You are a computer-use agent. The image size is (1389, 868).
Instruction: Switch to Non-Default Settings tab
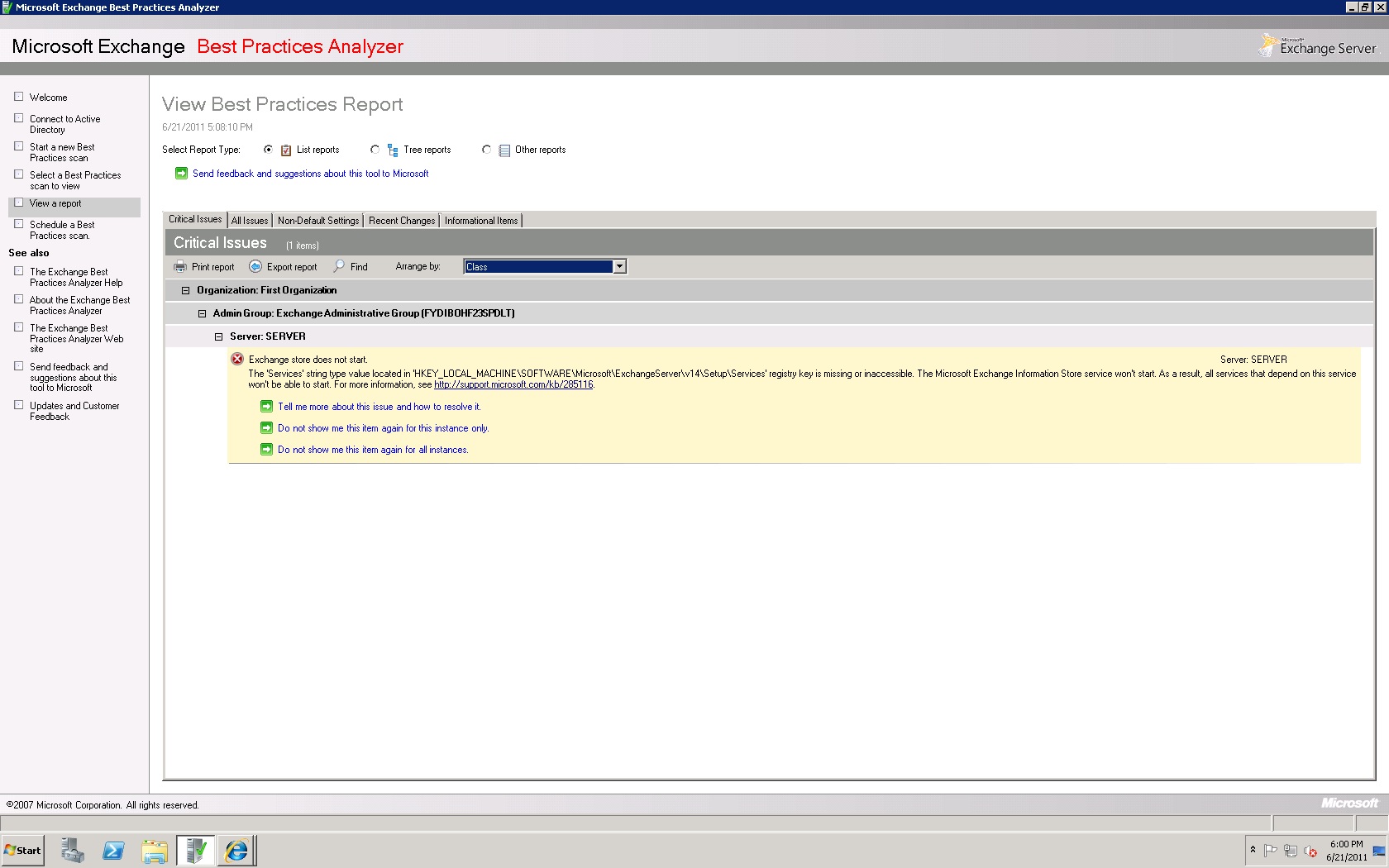pyautogui.click(x=318, y=221)
